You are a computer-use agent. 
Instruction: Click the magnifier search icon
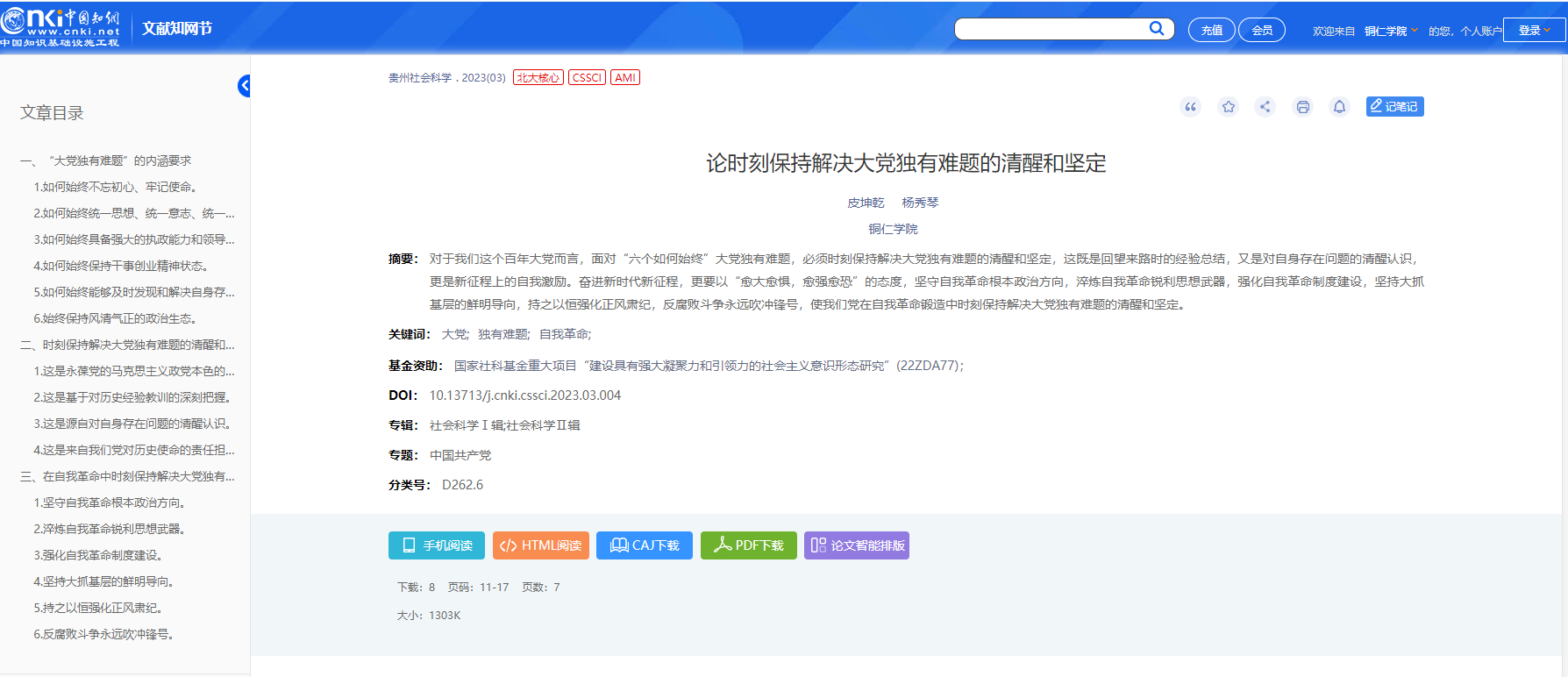(1157, 29)
